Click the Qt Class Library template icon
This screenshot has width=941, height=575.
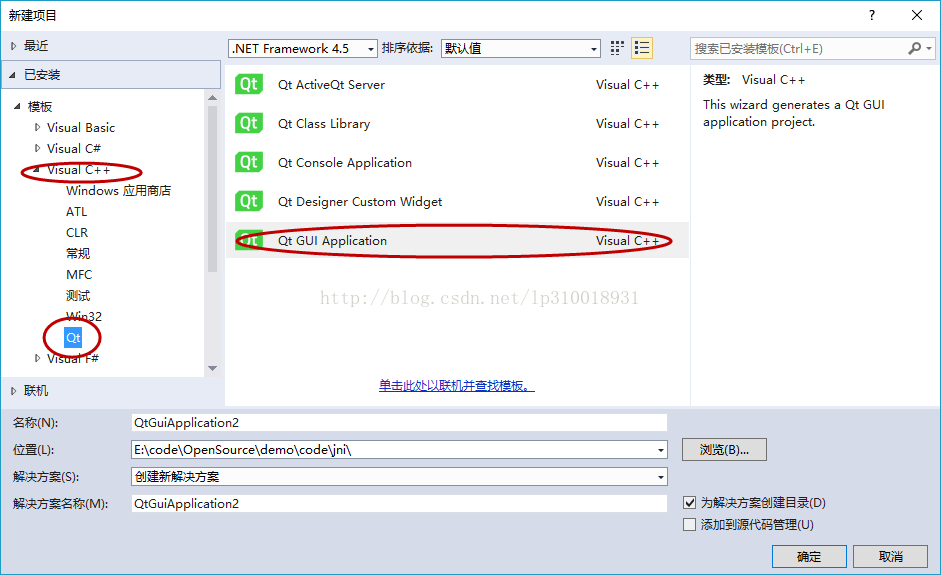click(249, 124)
